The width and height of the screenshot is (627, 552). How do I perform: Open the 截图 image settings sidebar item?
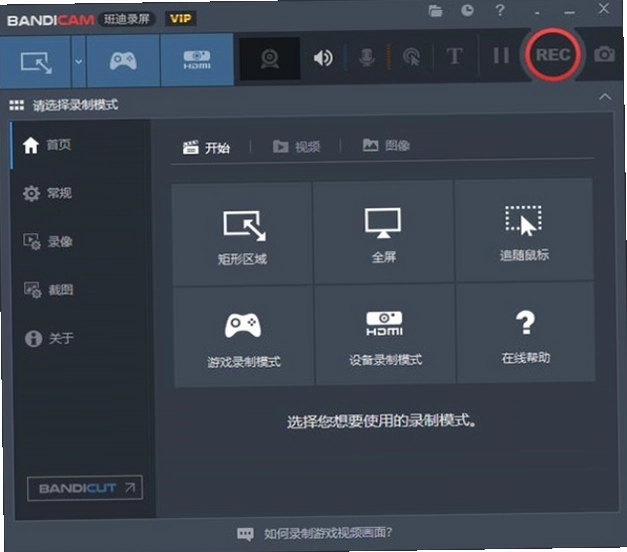click(x=82, y=290)
